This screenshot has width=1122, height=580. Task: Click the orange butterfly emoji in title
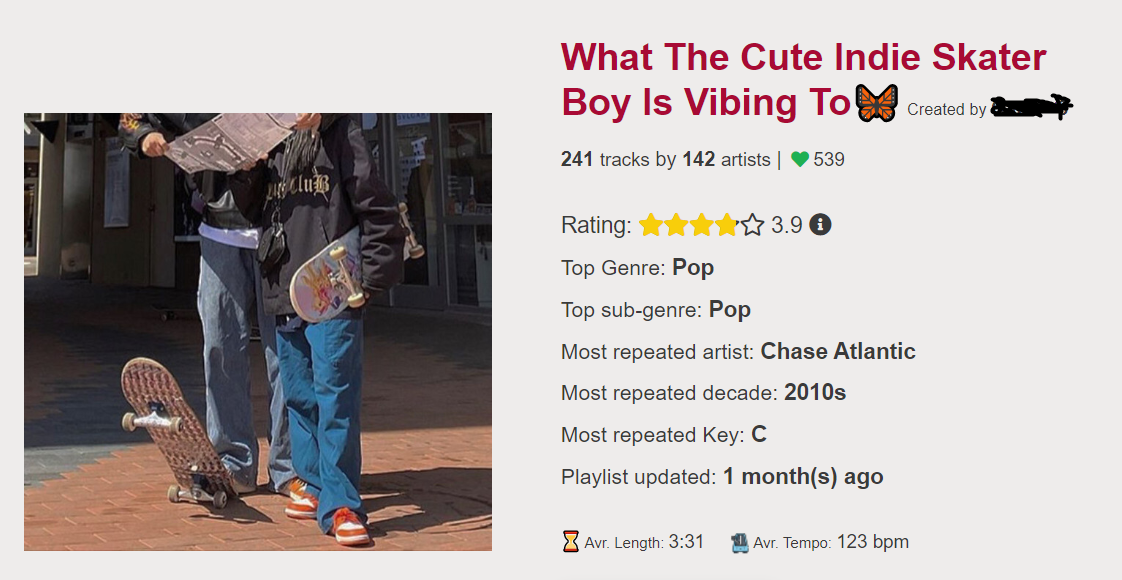[877, 103]
